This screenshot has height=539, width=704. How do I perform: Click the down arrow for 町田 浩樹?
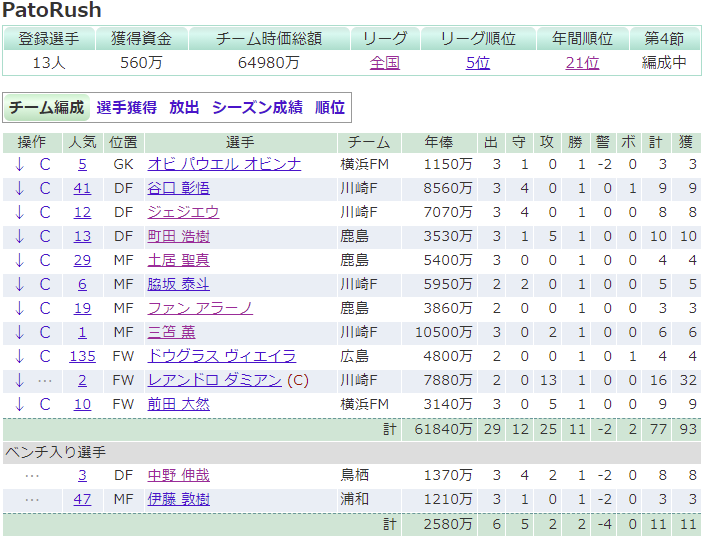[x=19, y=236]
